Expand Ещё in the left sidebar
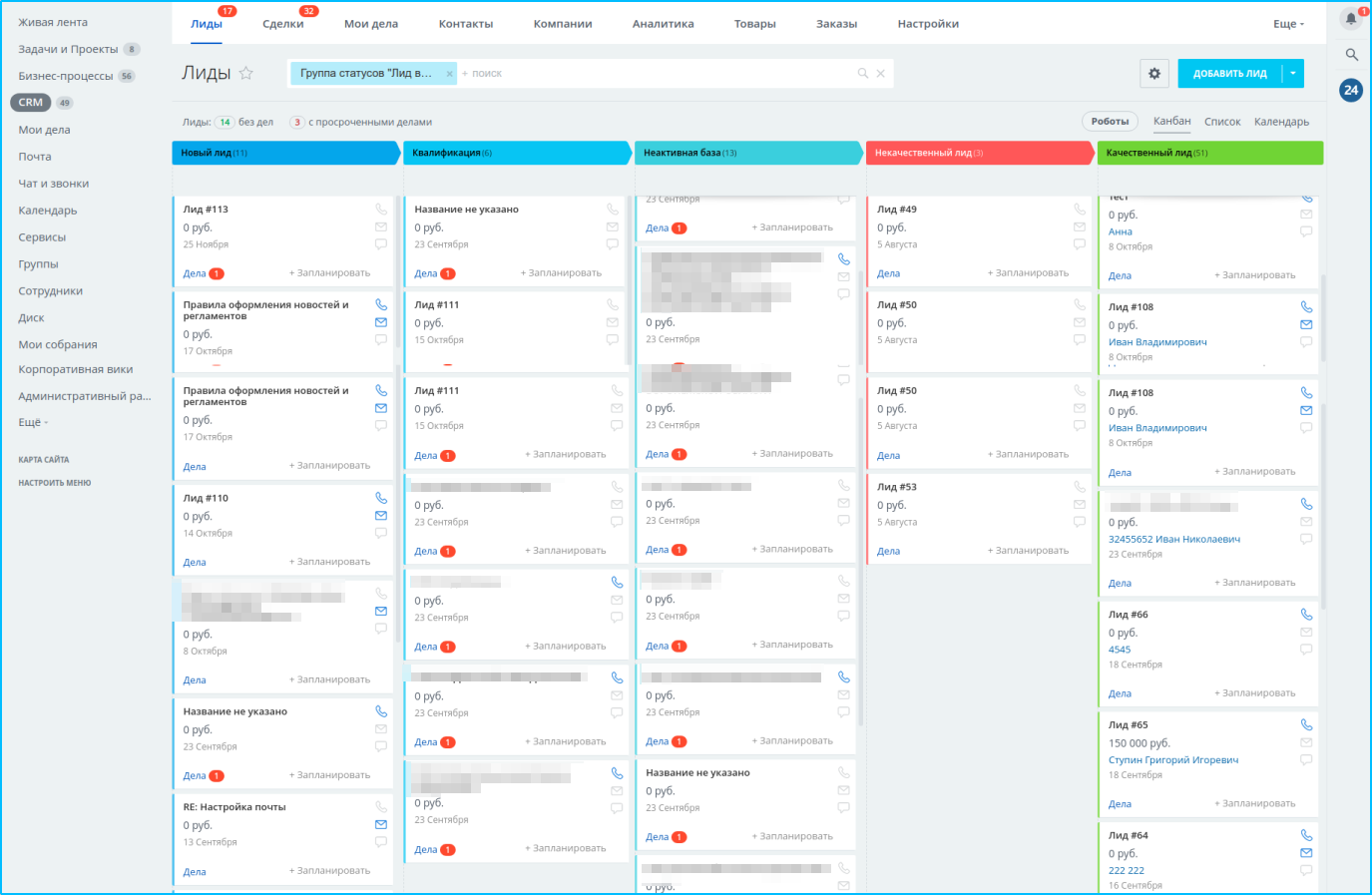 point(32,422)
